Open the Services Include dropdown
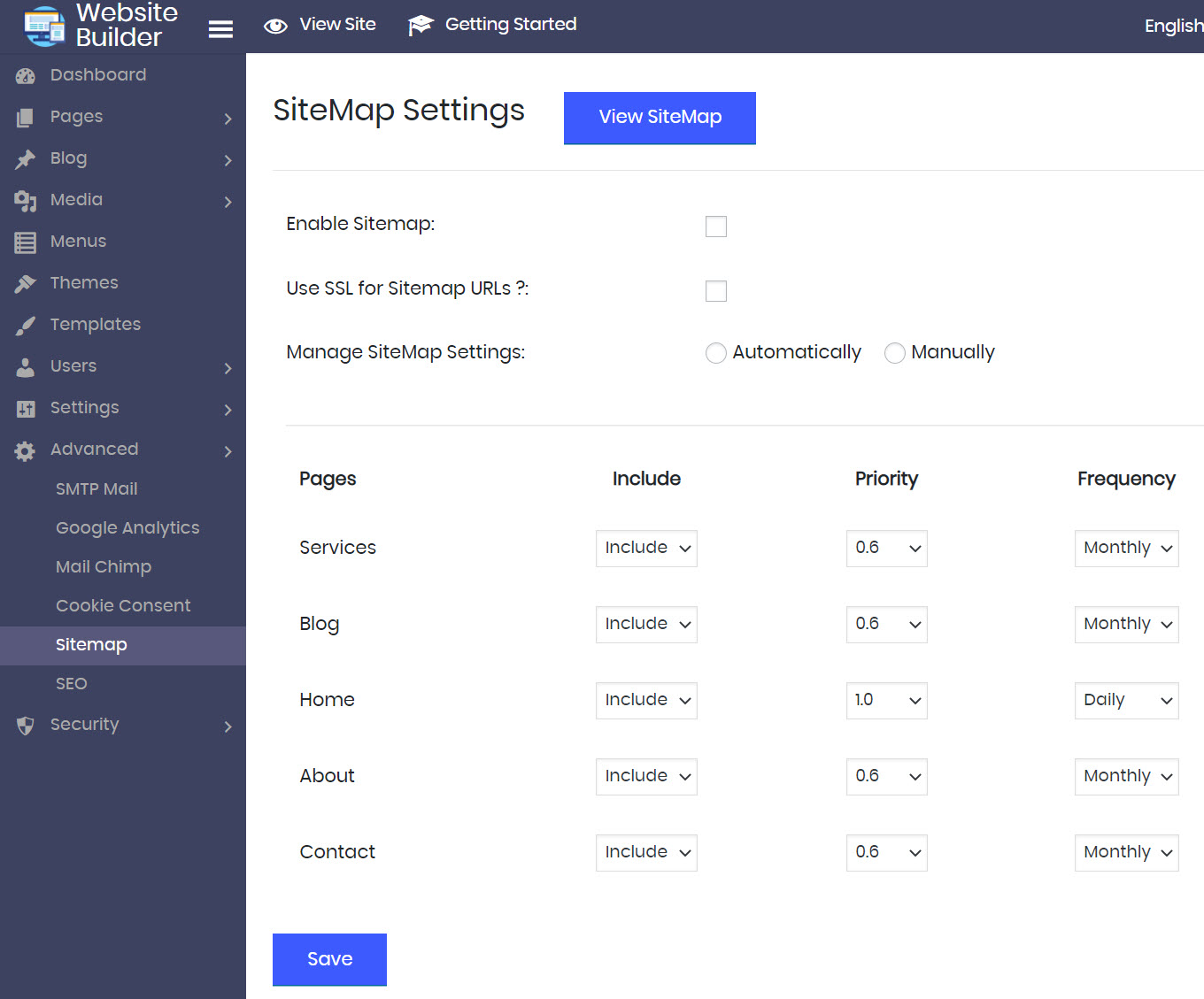 click(646, 549)
